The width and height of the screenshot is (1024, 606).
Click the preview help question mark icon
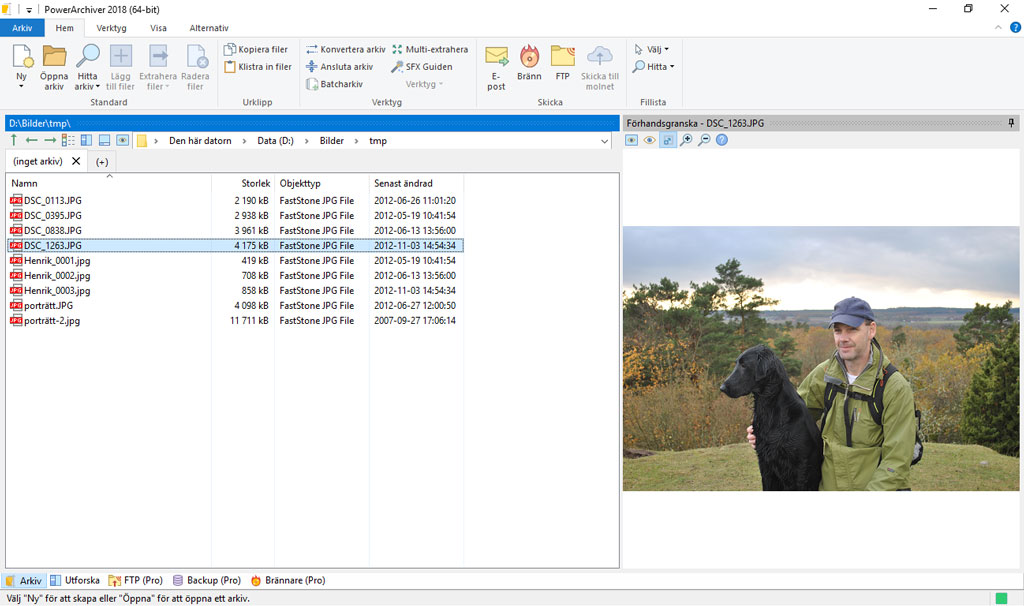(722, 140)
